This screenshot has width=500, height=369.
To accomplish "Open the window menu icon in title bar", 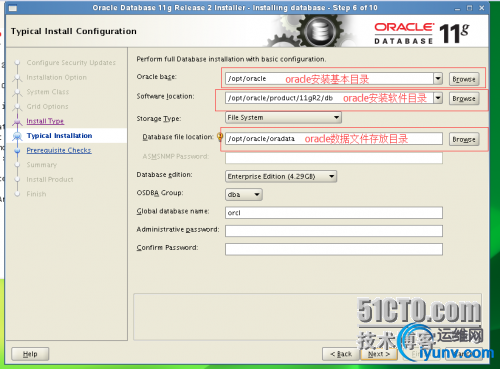I will coord(13,8).
